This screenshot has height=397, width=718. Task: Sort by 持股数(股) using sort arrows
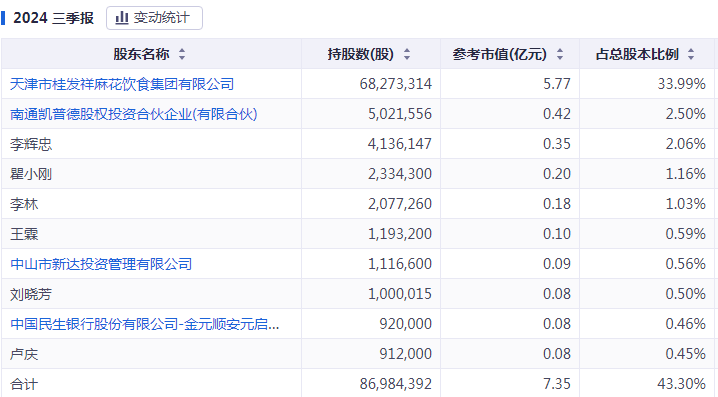point(407,54)
